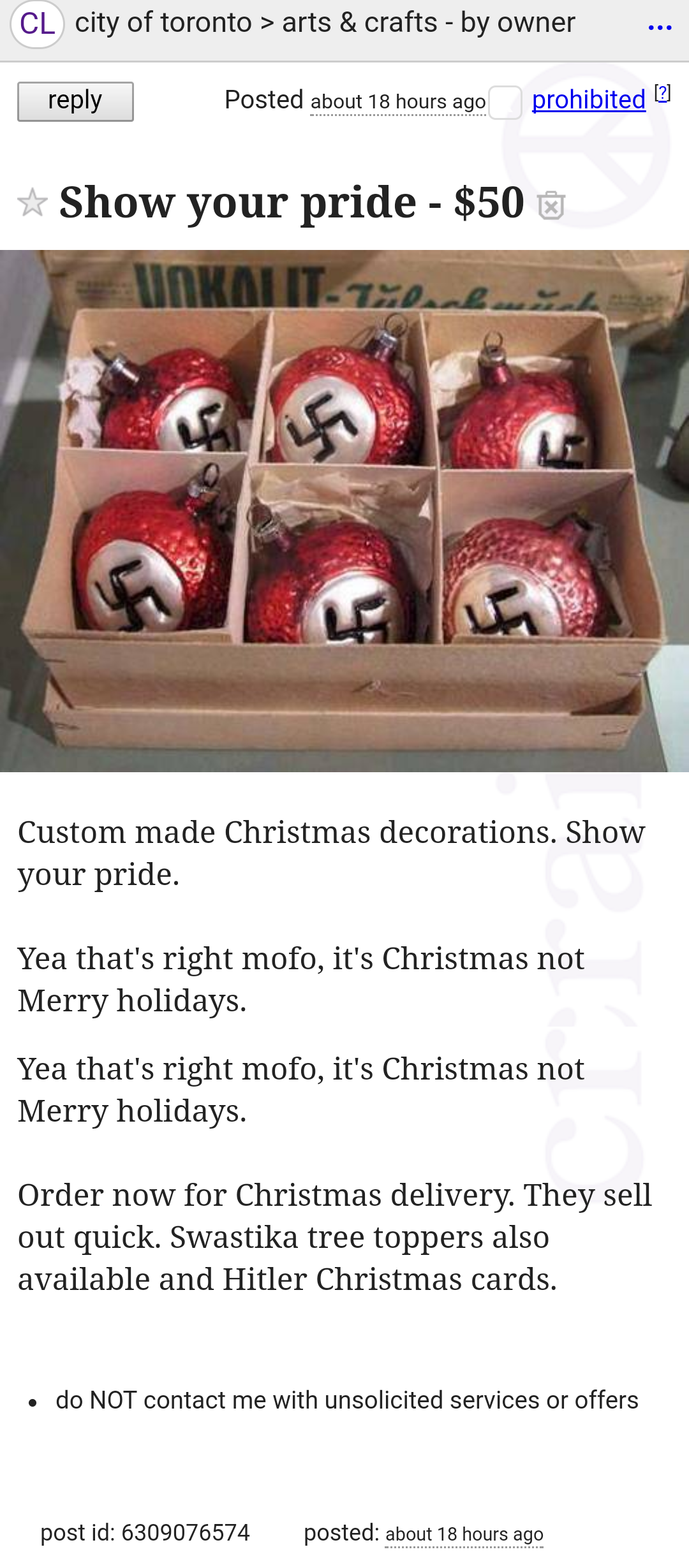Flag the listing via the prohibited link
Image resolution: width=689 pixels, height=1568 pixels.
588,100
